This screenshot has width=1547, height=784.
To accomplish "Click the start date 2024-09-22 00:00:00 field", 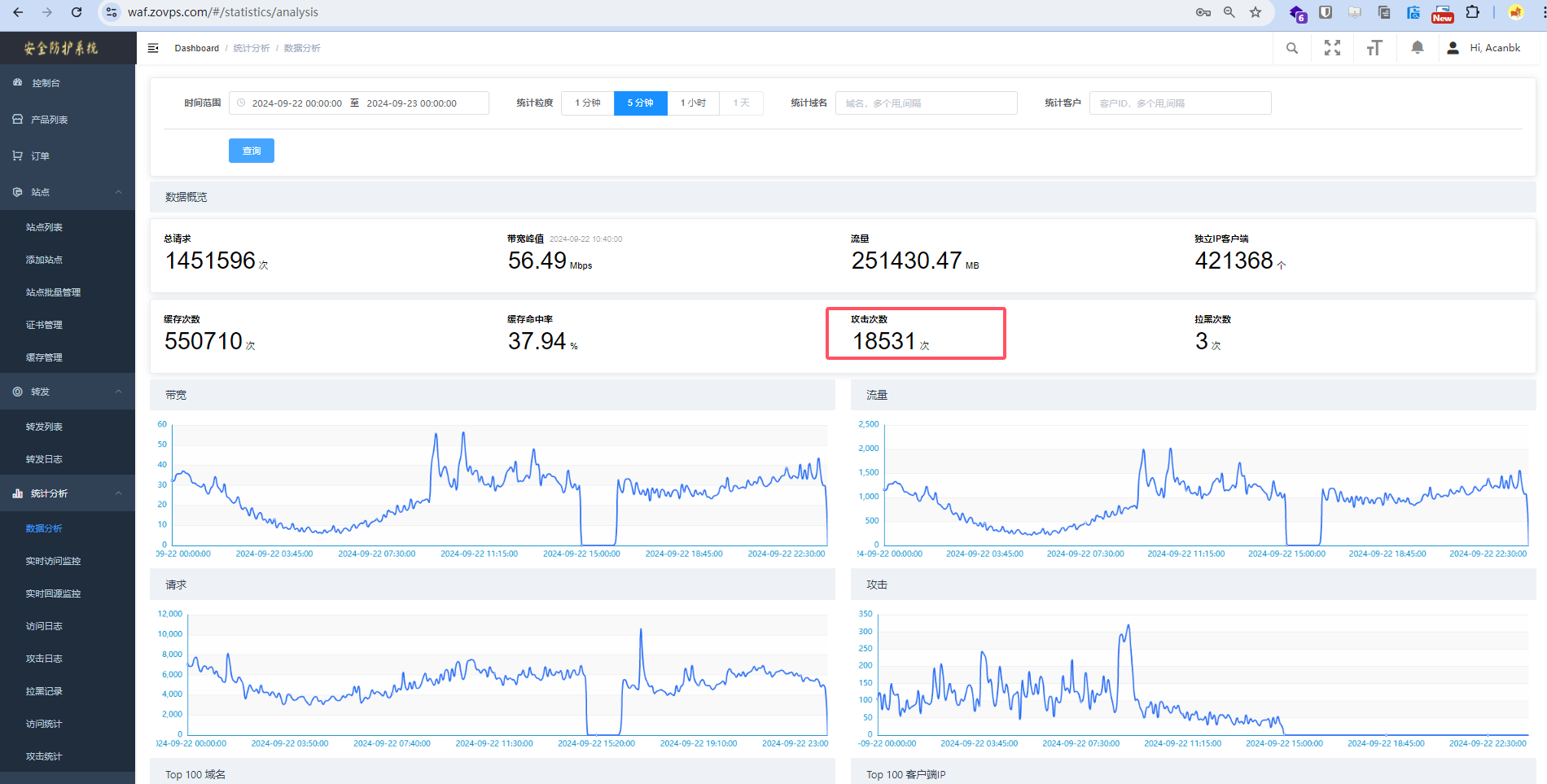I will click(x=297, y=103).
